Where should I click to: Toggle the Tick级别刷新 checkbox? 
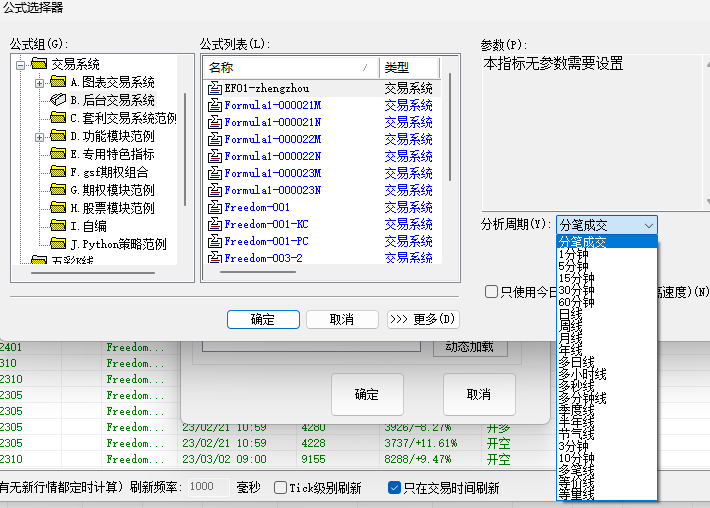[280, 488]
